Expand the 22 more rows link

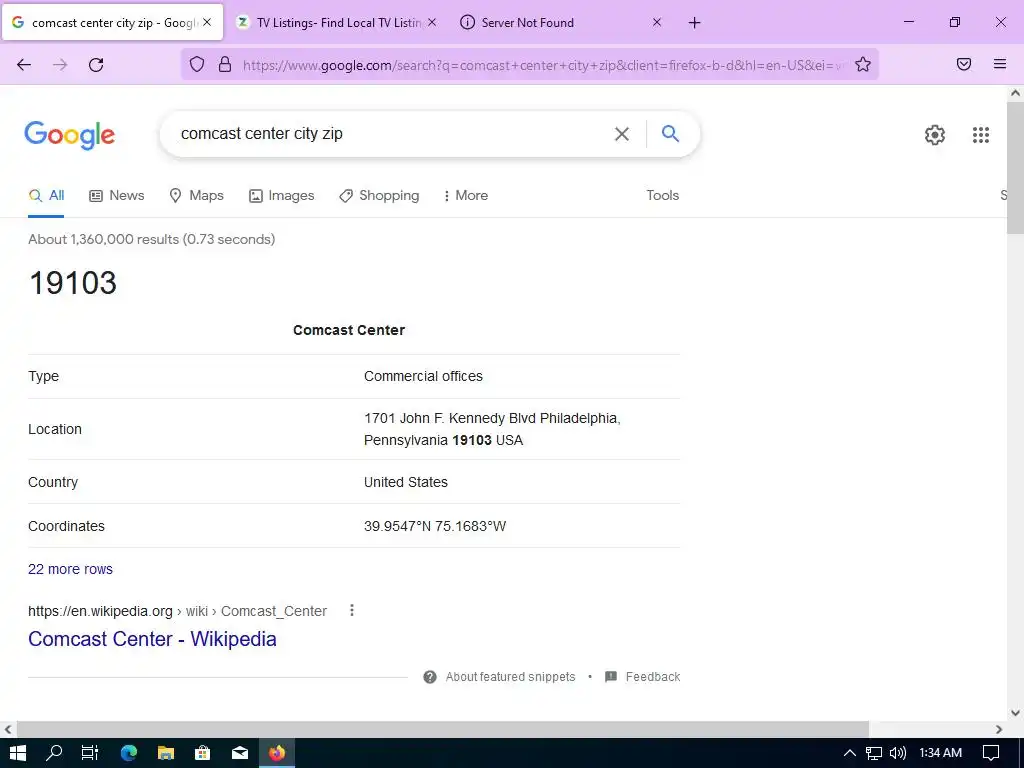[x=71, y=569]
